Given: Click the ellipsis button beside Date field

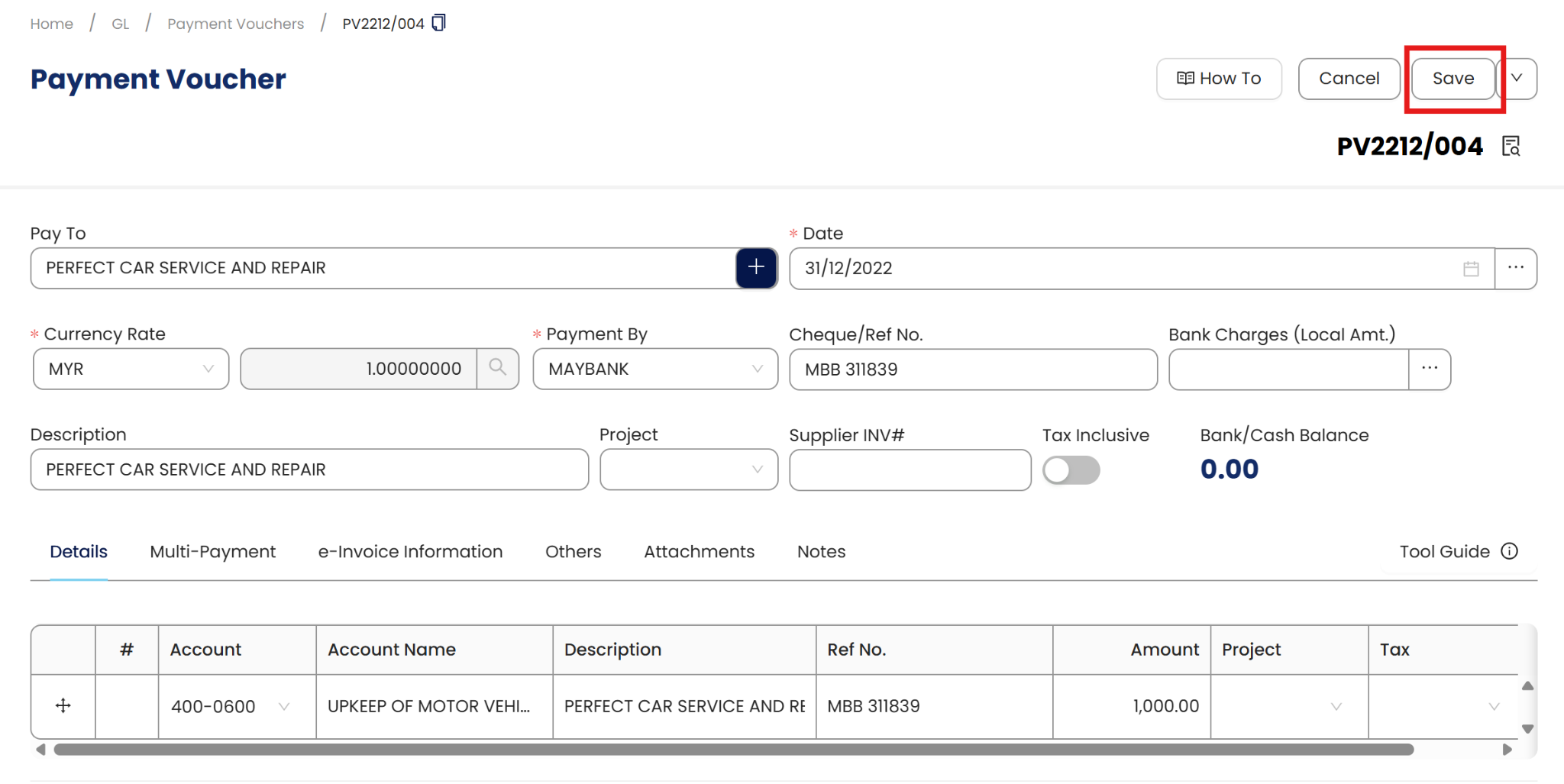Looking at the screenshot, I should [1515, 269].
